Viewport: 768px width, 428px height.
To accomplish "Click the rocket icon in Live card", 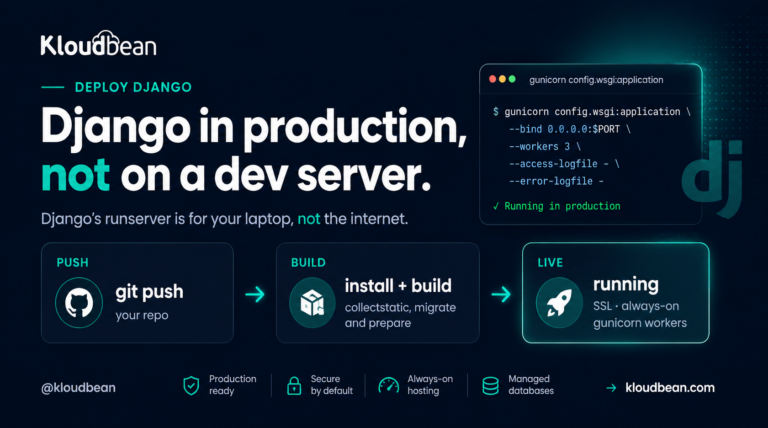I will point(559,303).
